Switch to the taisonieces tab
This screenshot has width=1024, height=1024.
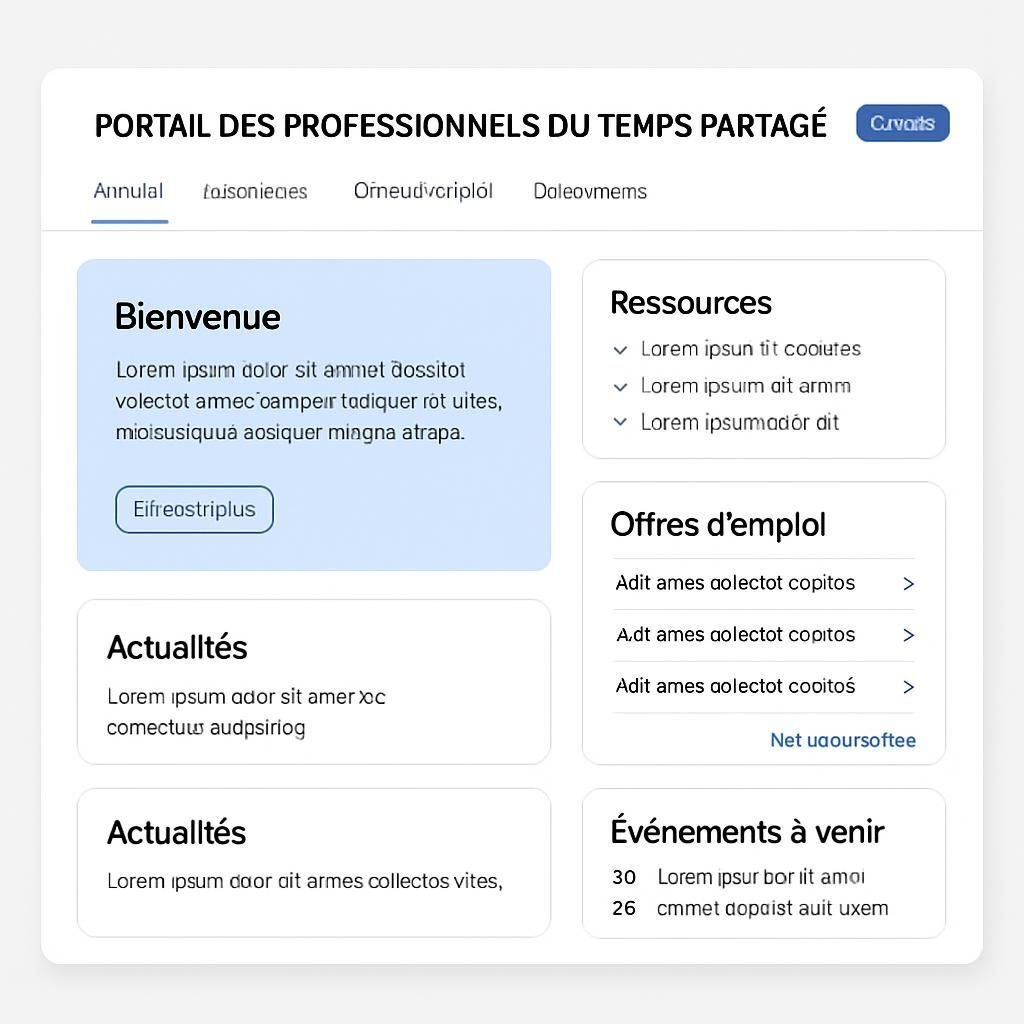(x=255, y=191)
